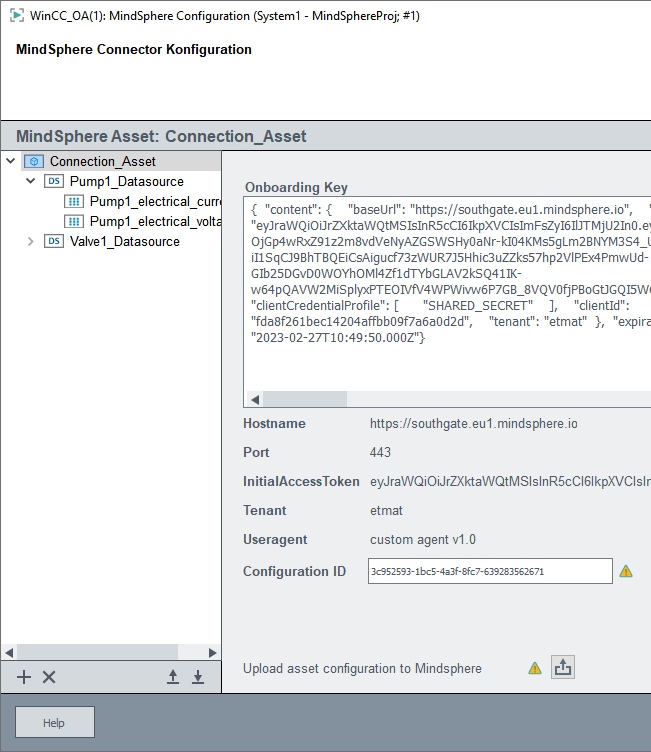Click the delete X icon below tree

[49, 677]
